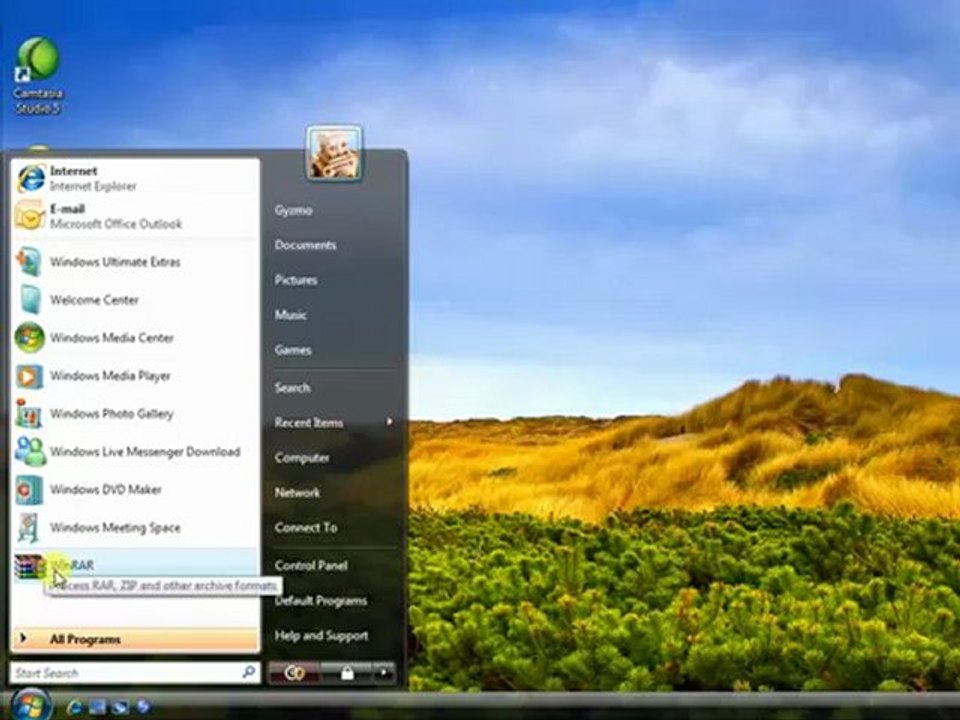960x720 pixels.
Task: Click the power sleep button
Action: click(x=294, y=673)
